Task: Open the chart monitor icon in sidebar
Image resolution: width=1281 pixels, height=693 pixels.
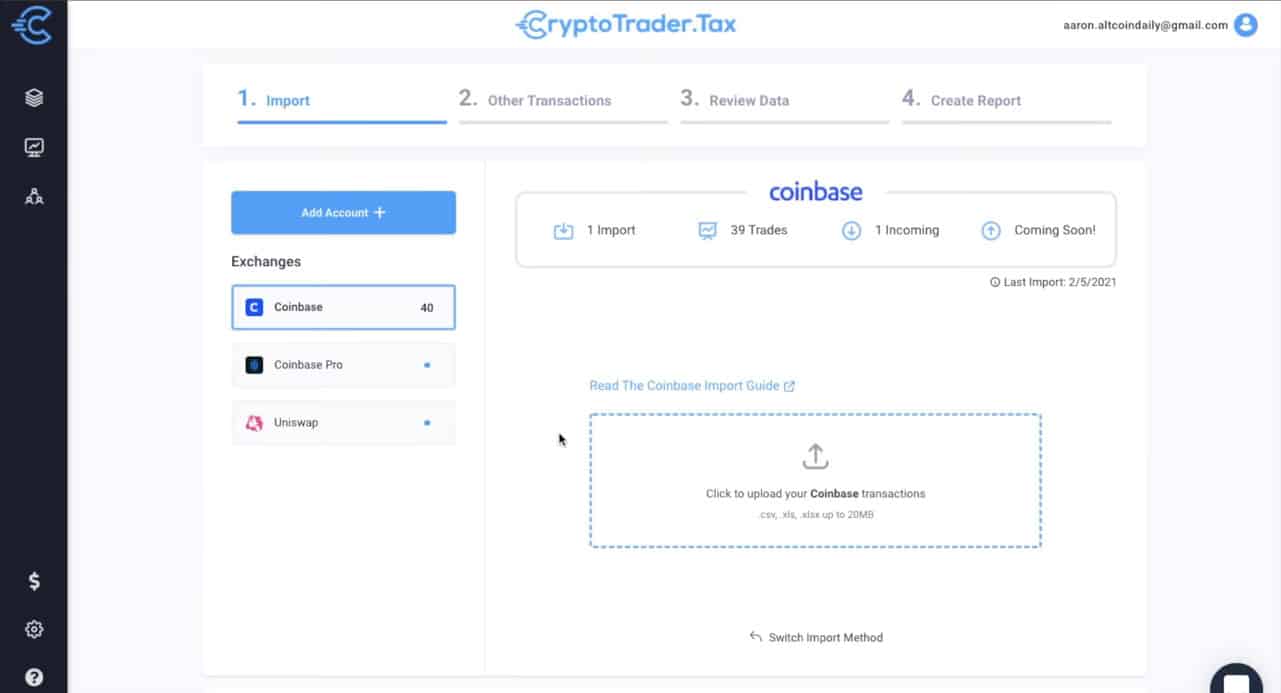Action: (x=34, y=147)
